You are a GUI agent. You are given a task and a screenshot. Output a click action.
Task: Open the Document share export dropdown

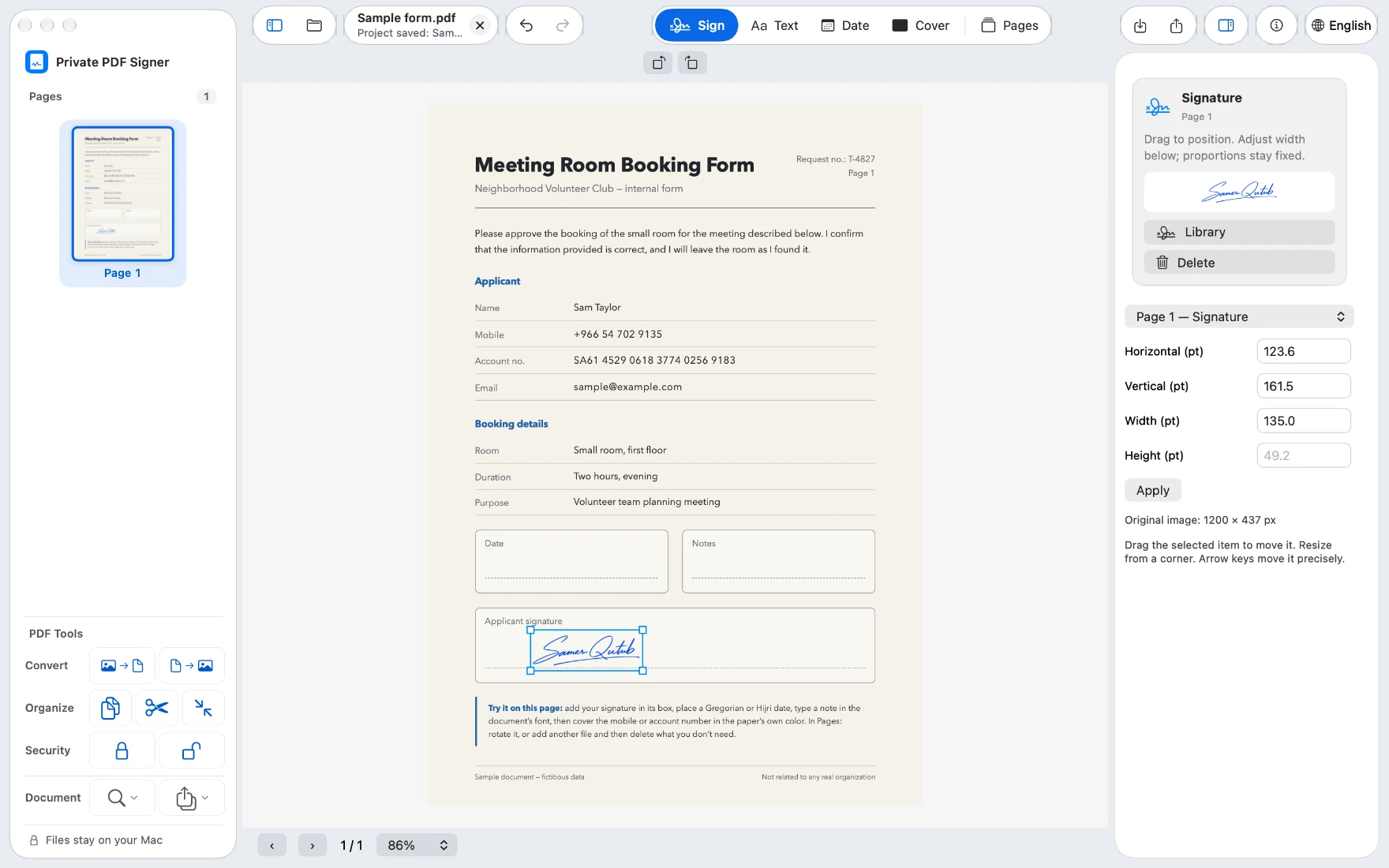[192, 798]
